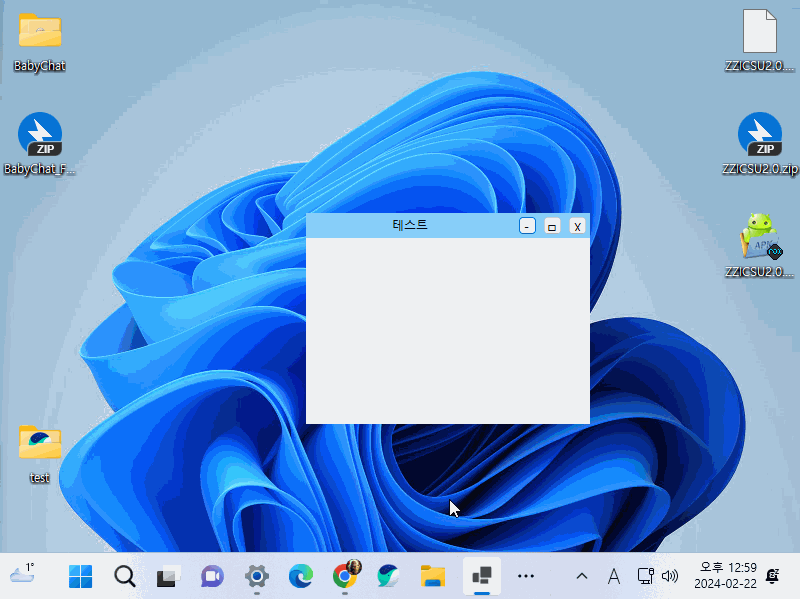Viewport: 800px width, 599px height.
Task: Select the blank ZZICSU2.0 file icon
Action: (x=760, y=31)
